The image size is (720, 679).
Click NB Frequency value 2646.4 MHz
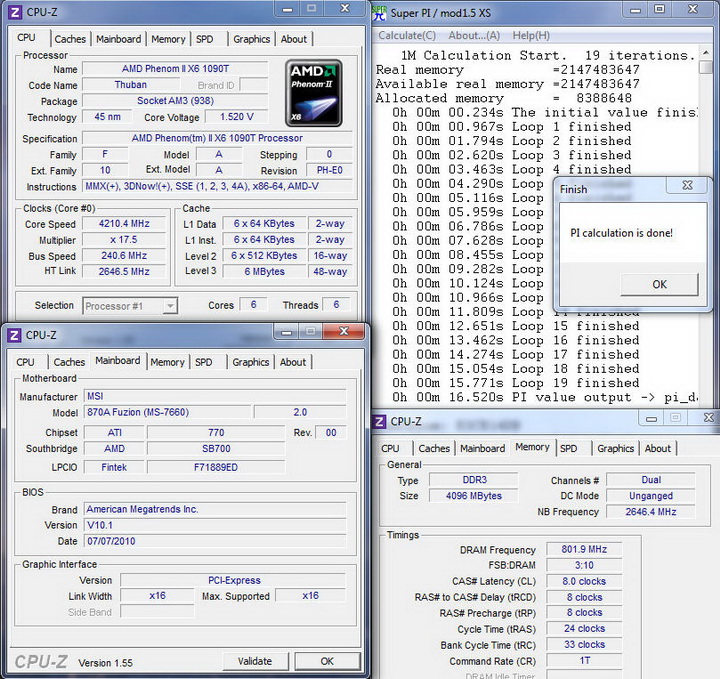pos(651,511)
